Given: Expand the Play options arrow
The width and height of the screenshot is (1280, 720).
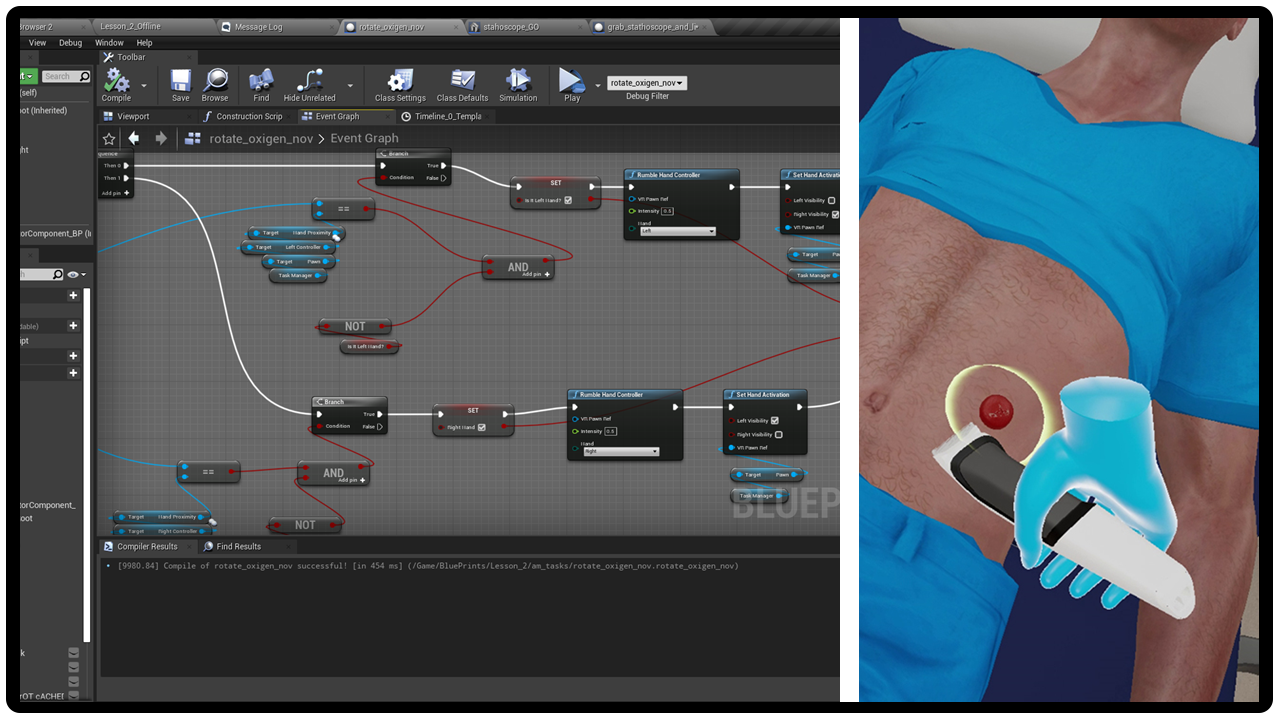Looking at the screenshot, I should 598,86.
